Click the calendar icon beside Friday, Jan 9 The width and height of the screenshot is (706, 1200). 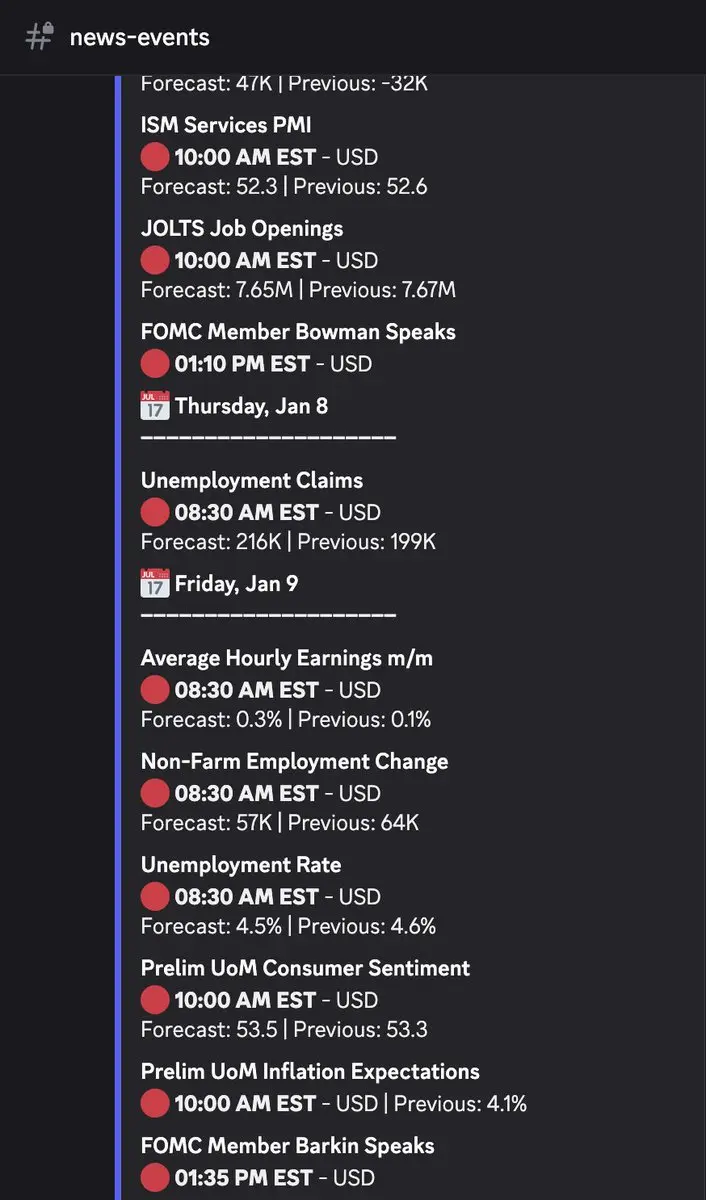pyautogui.click(x=155, y=583)
